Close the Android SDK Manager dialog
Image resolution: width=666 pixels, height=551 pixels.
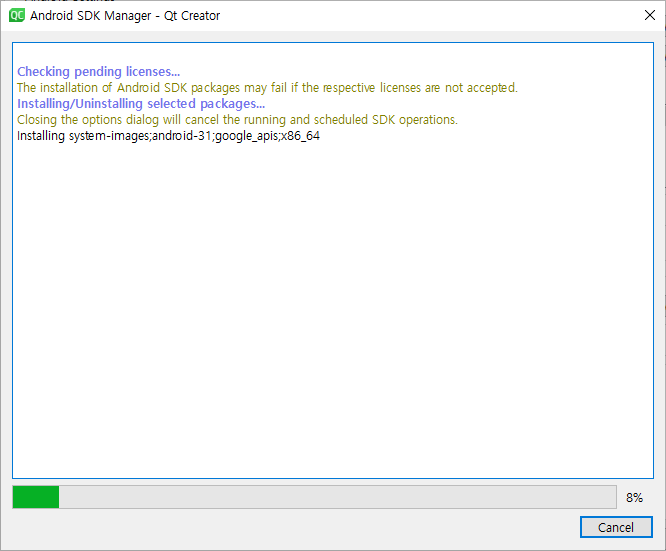click(649, 15)
